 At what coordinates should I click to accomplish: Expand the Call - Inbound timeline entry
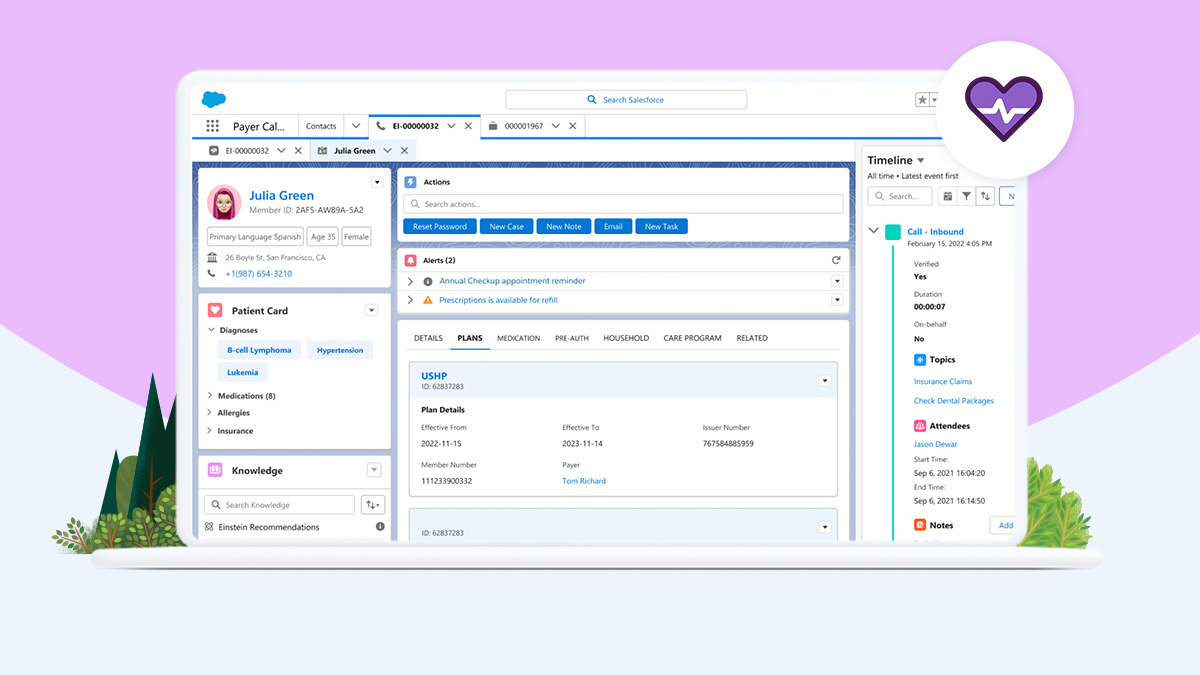point(873,230)
